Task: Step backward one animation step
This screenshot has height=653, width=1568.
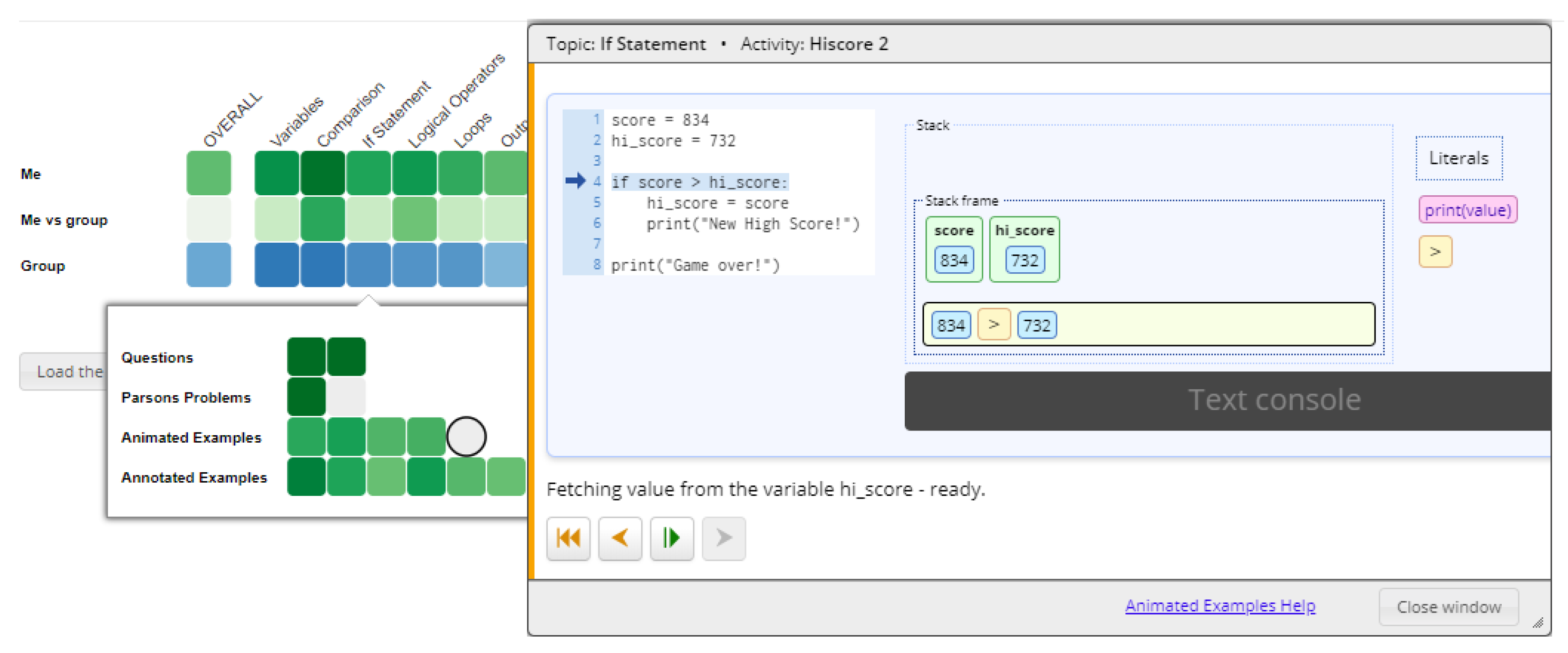Action: 620,538
